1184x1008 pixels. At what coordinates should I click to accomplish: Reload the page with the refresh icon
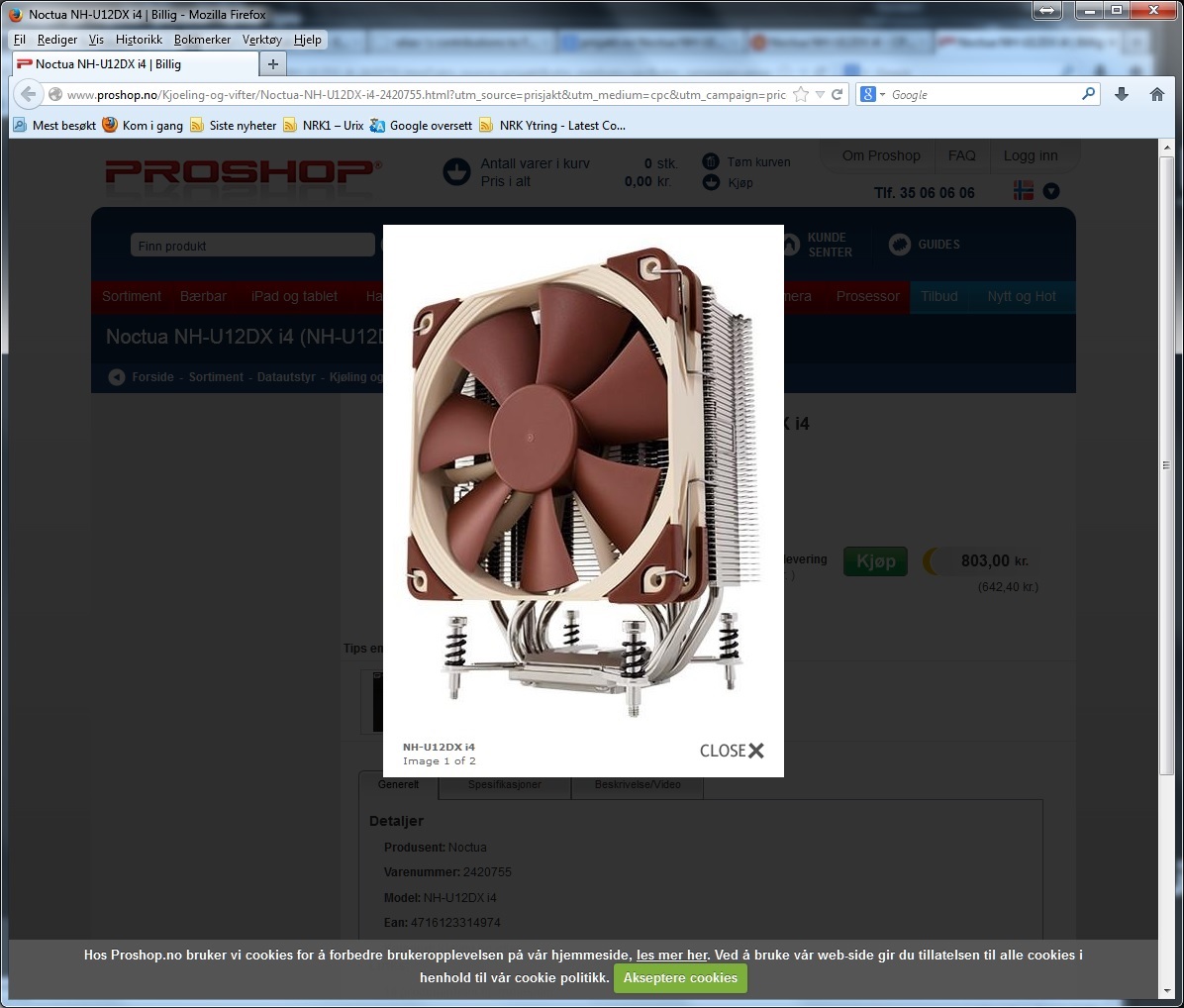tap(837, 94)
